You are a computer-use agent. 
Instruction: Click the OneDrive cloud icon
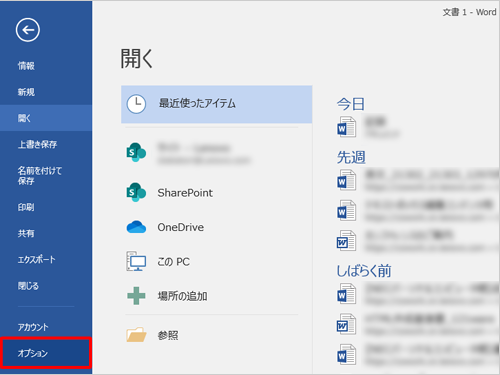136,227
